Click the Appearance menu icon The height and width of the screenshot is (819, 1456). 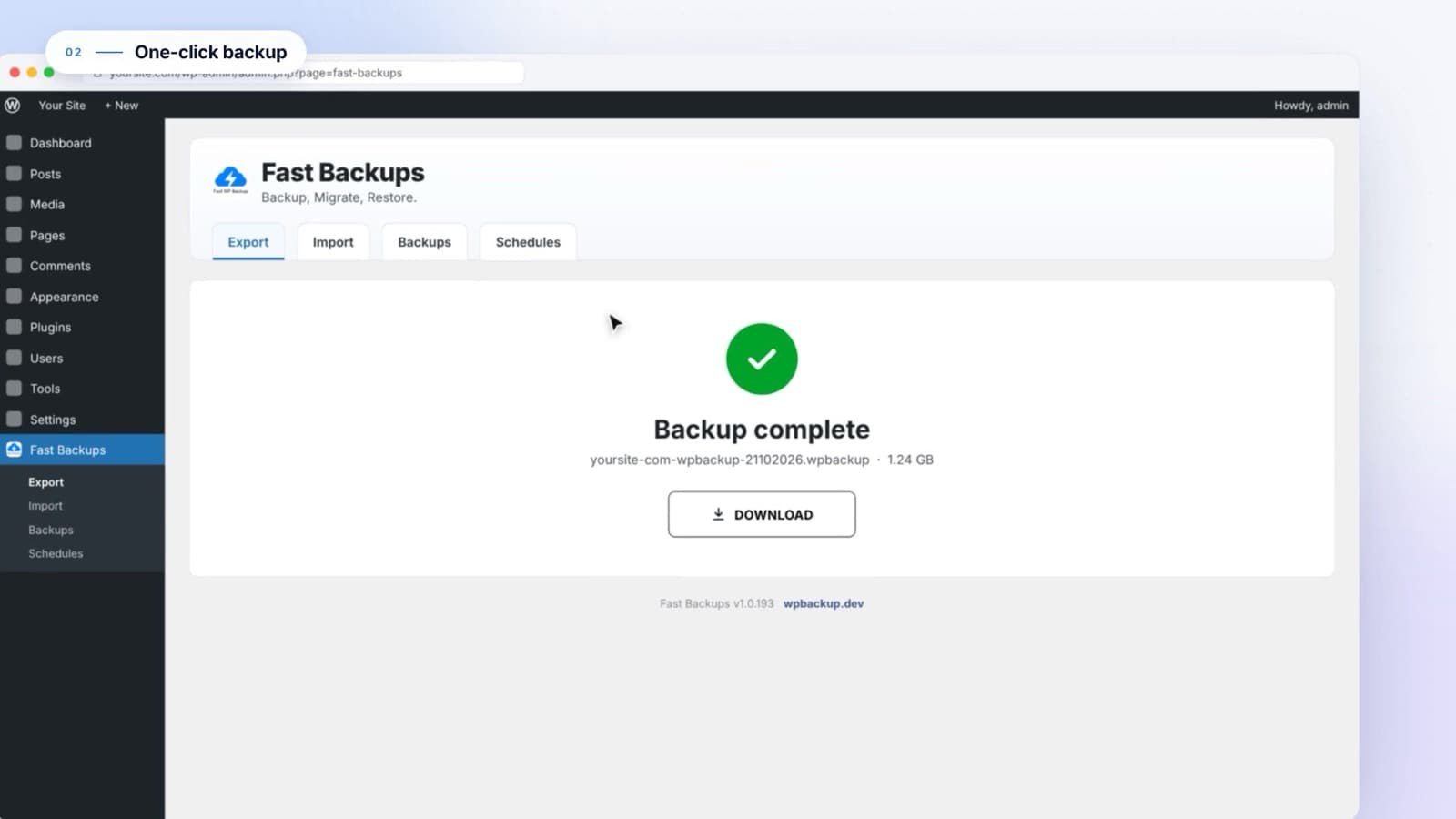click(14, 297)
